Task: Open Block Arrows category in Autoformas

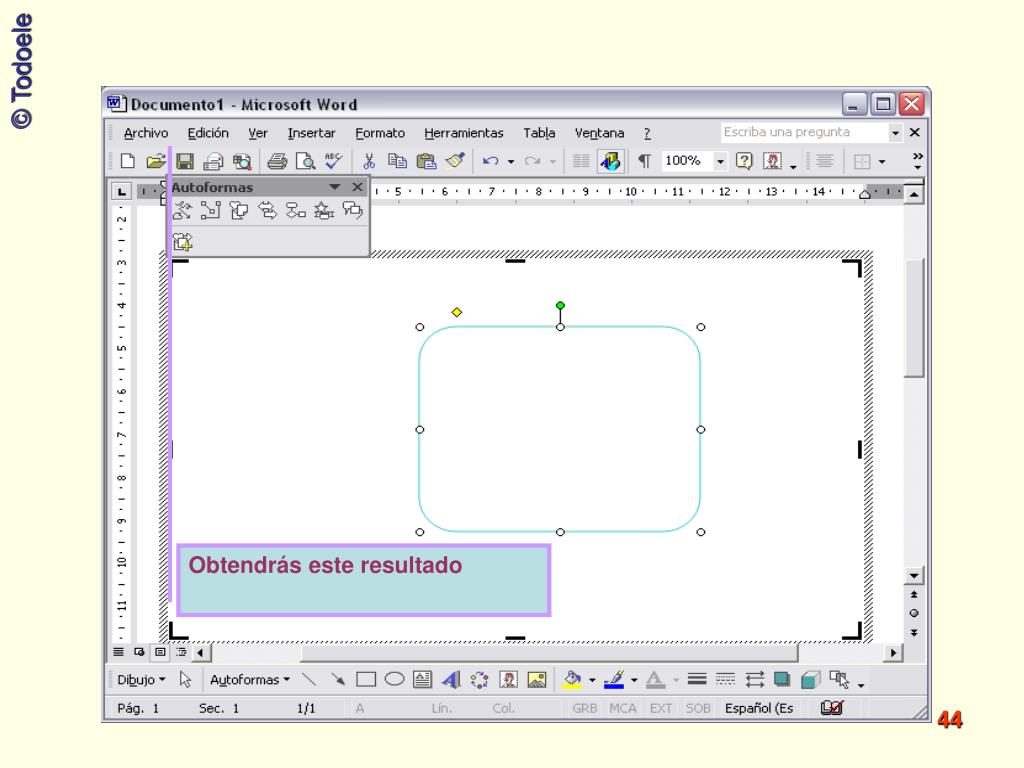Action: click(x=267, y=210)
